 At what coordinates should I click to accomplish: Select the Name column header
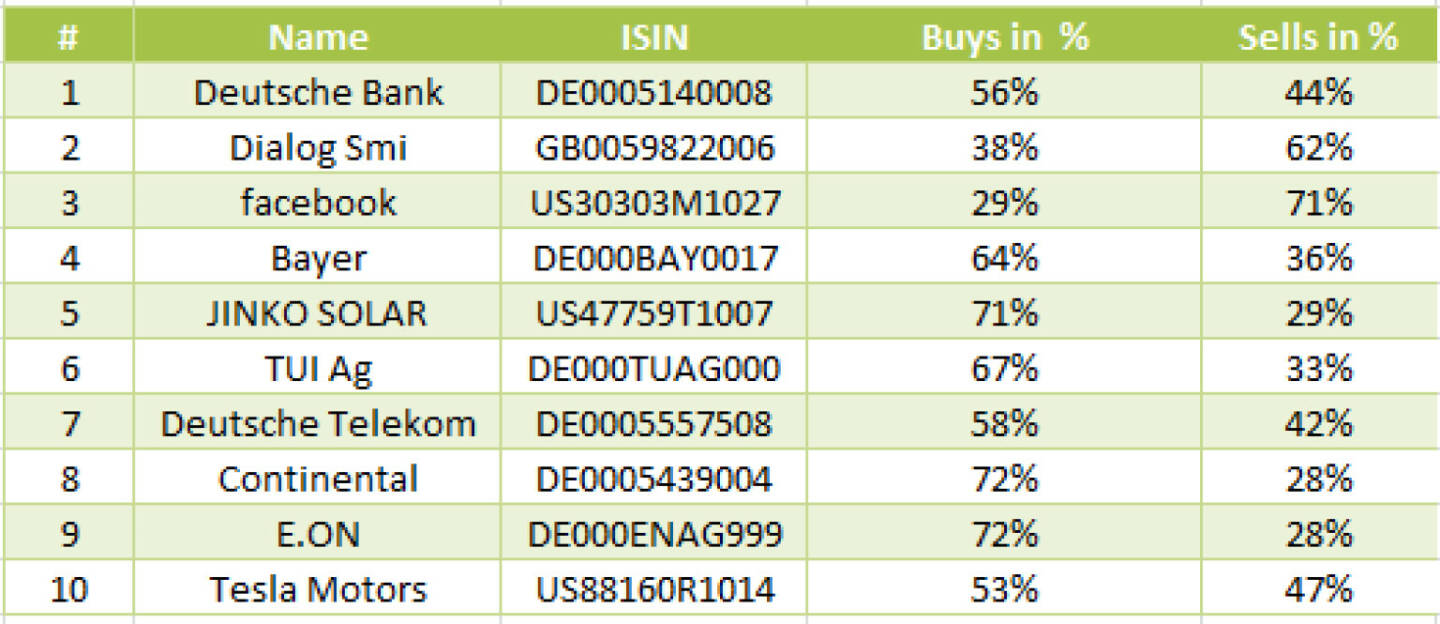click(317, 37)
